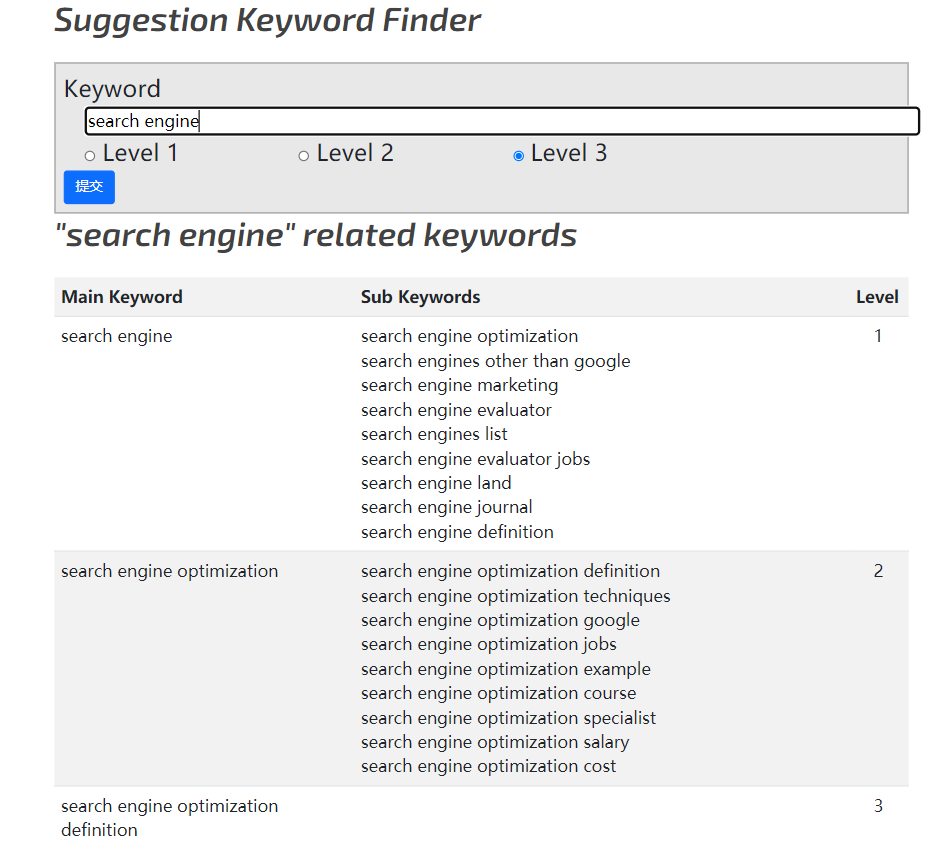This screenshot has width=948, height=842.
Task: Click 'search engine optimization cost' keyword
Action: pyautogui.click(x=488, y=766)
